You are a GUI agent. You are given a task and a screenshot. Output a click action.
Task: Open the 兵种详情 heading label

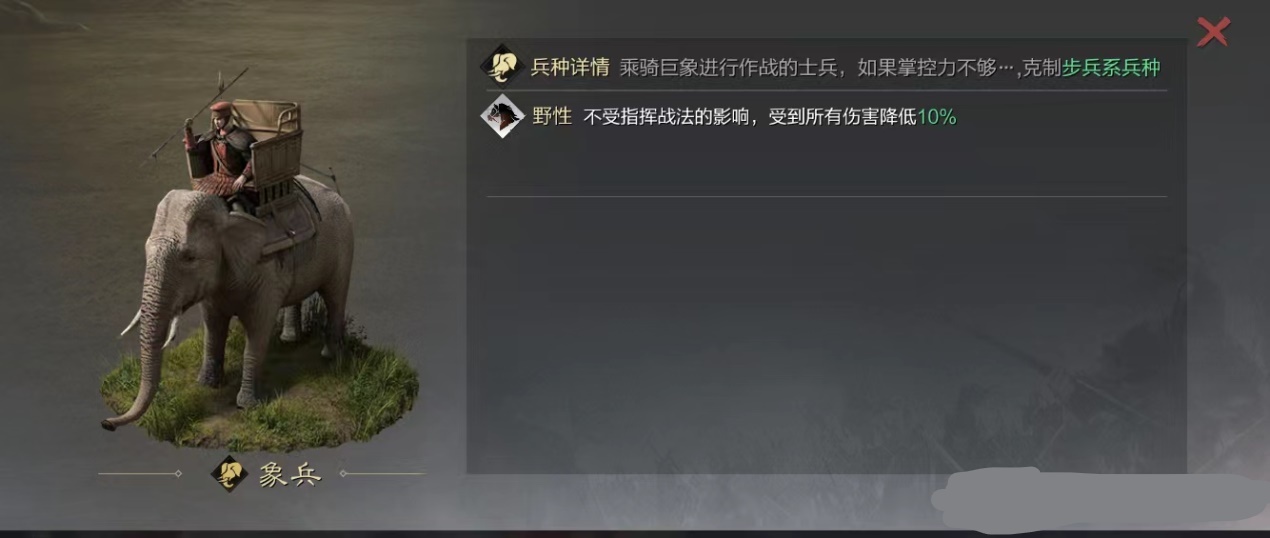pyautogui.click(x=570, y=68)
